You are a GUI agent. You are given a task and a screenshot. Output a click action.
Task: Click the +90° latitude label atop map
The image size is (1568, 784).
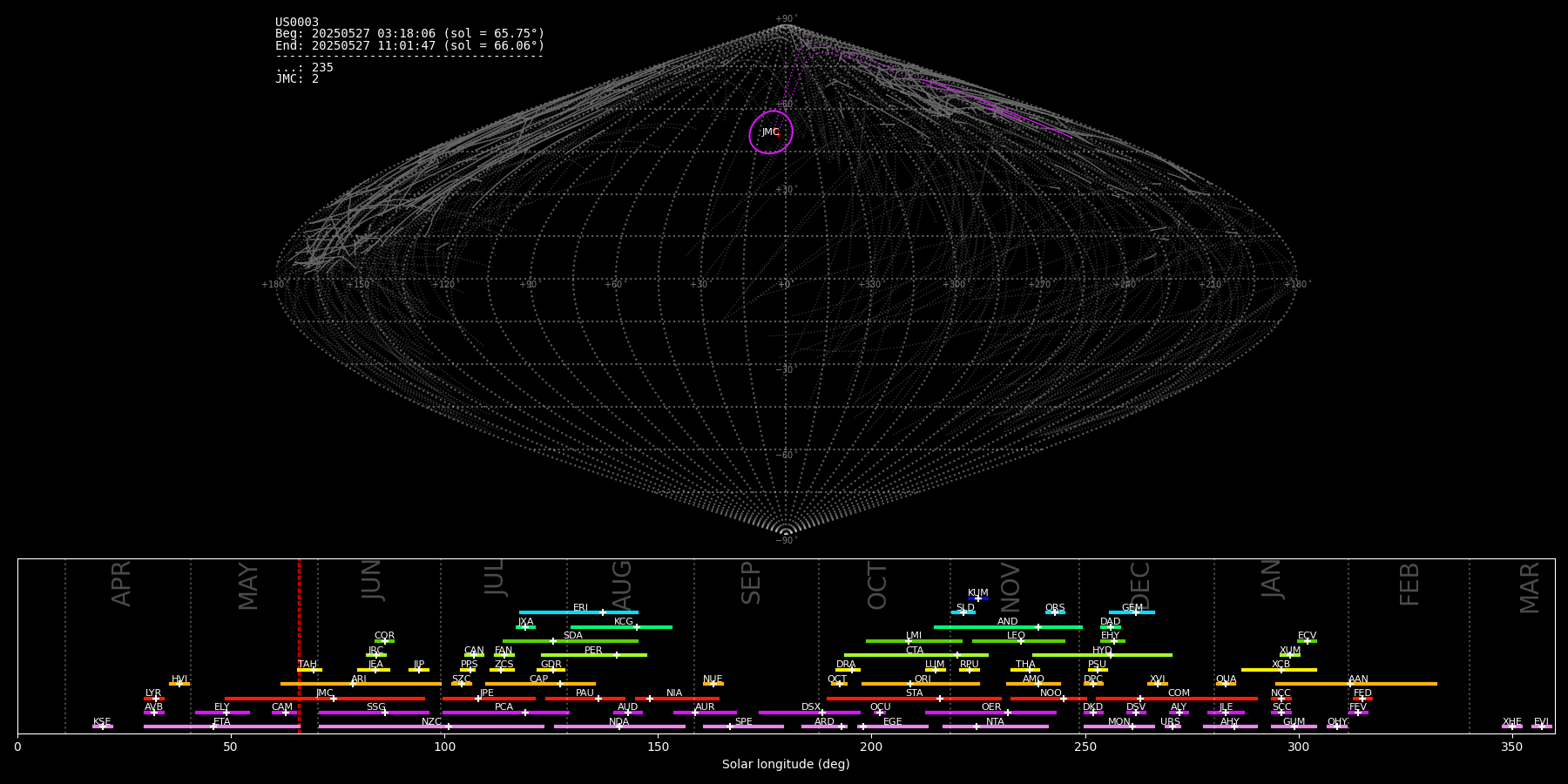[786, 19]
